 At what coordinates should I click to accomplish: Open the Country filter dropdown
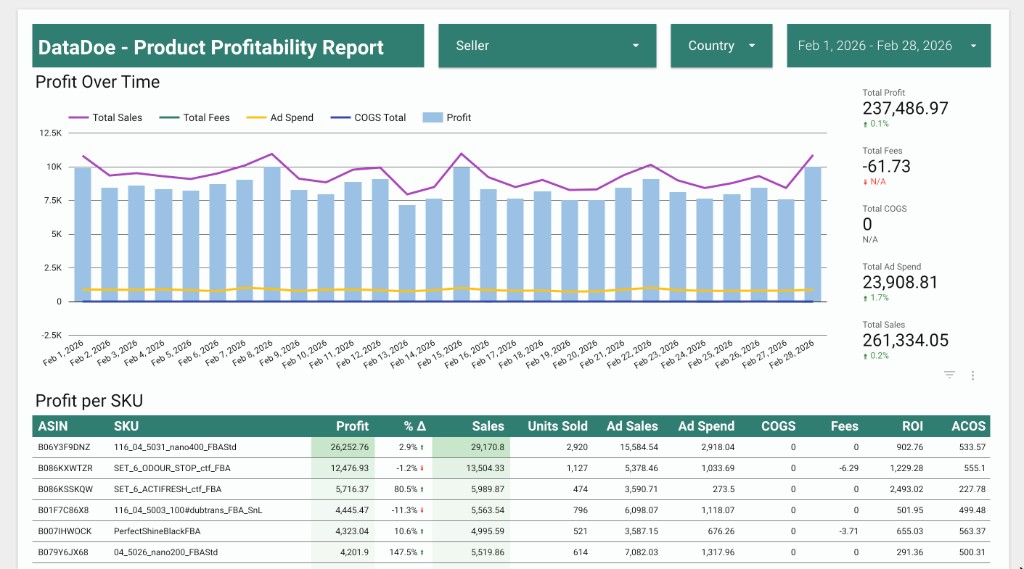click(x=721, y=46)
